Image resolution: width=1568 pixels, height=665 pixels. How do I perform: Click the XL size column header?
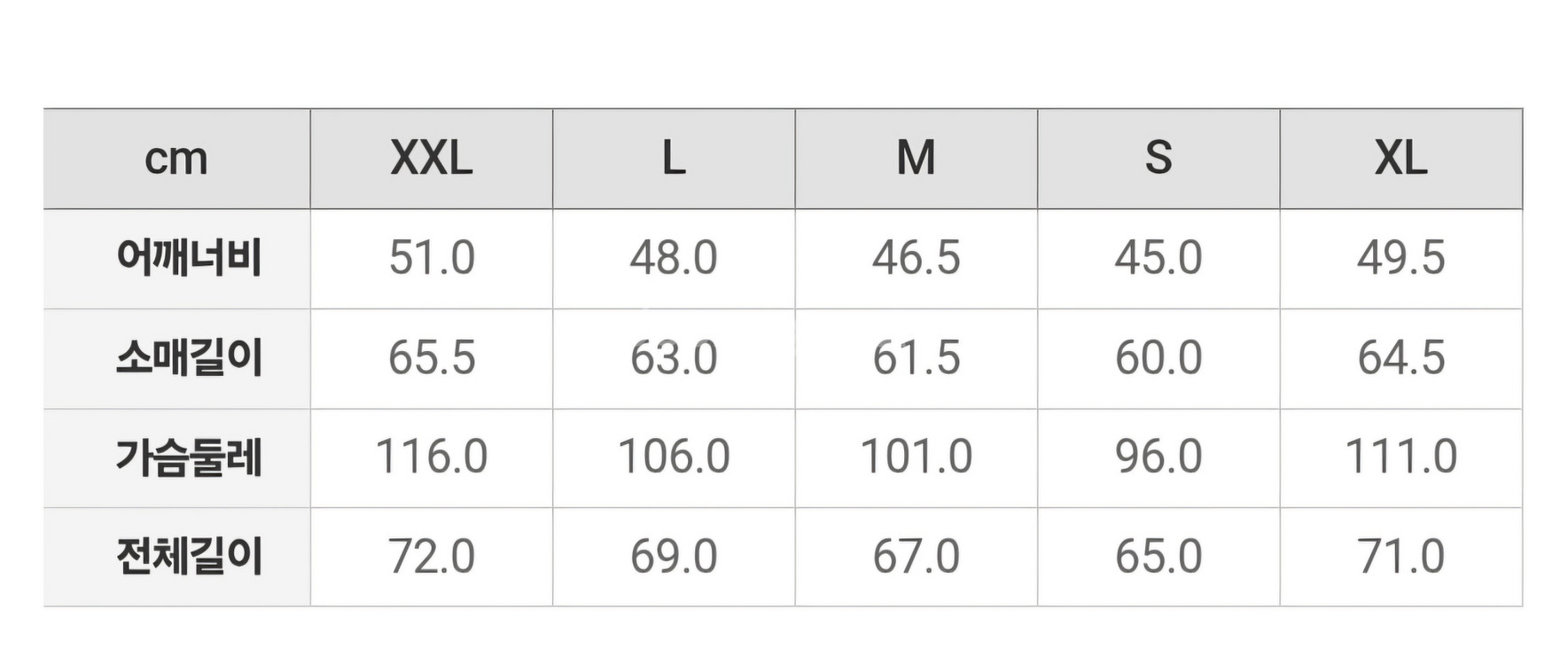(x=1400, y=160)
